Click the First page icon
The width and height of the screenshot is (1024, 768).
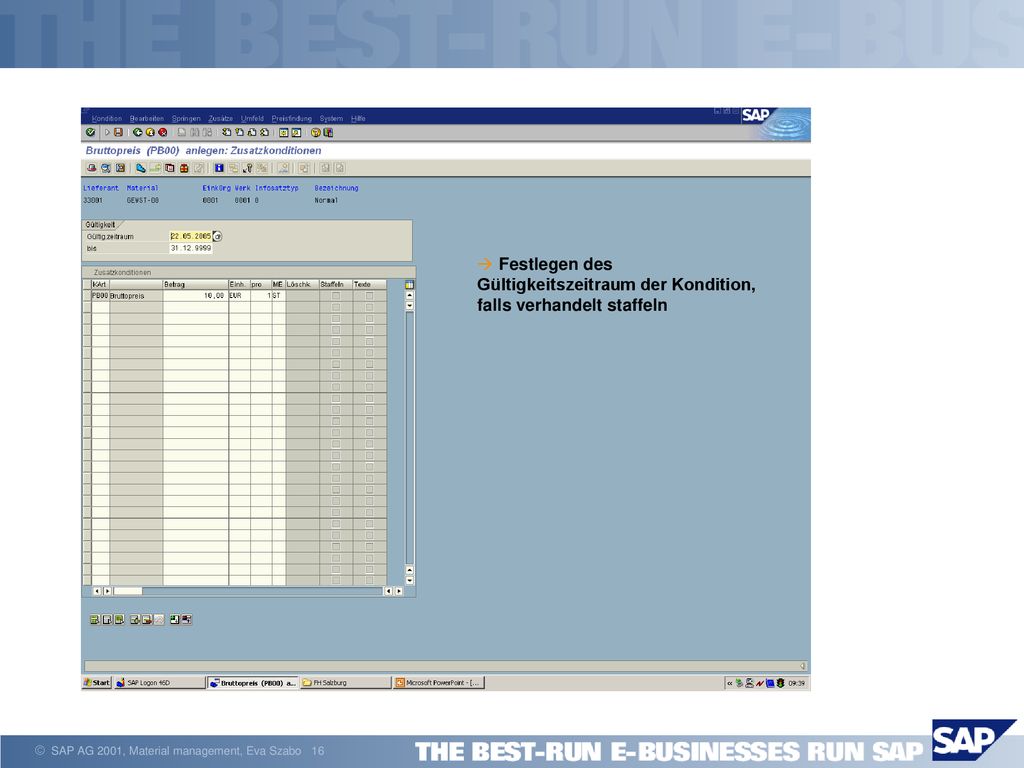tap(226, 133)
